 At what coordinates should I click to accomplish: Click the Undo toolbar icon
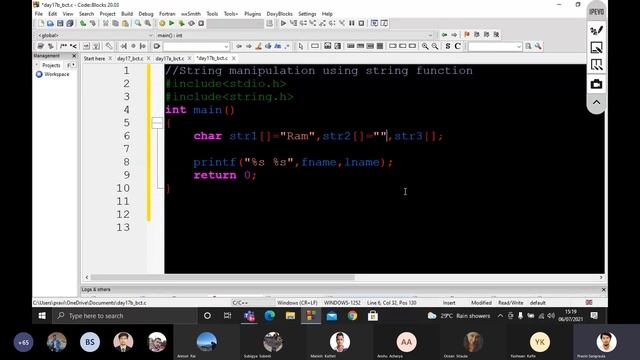(x=83, y=24)
